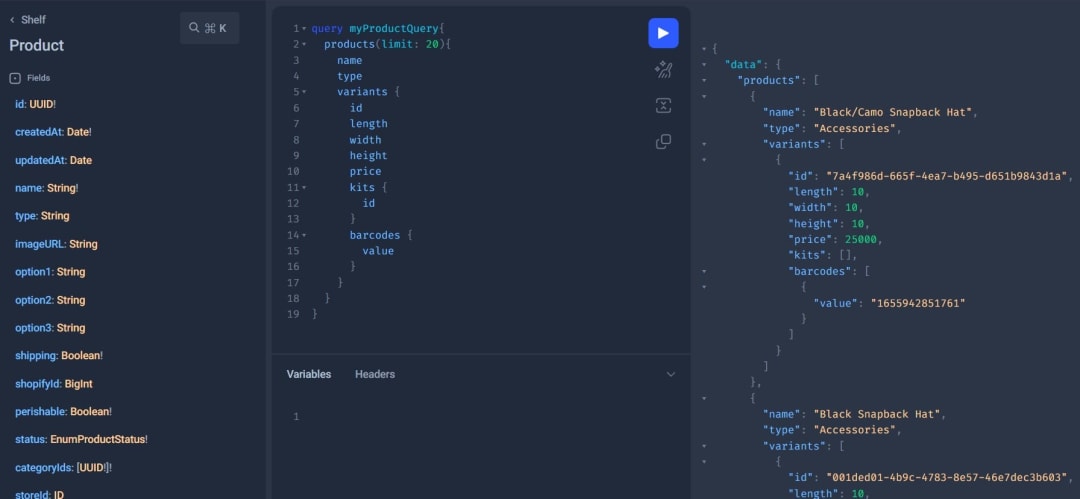Image resolution: width=1080 pixels, height=499 pixels.
Task: Select the storeId field in docs
Action: pyautogui.click(x=32, y=493)
